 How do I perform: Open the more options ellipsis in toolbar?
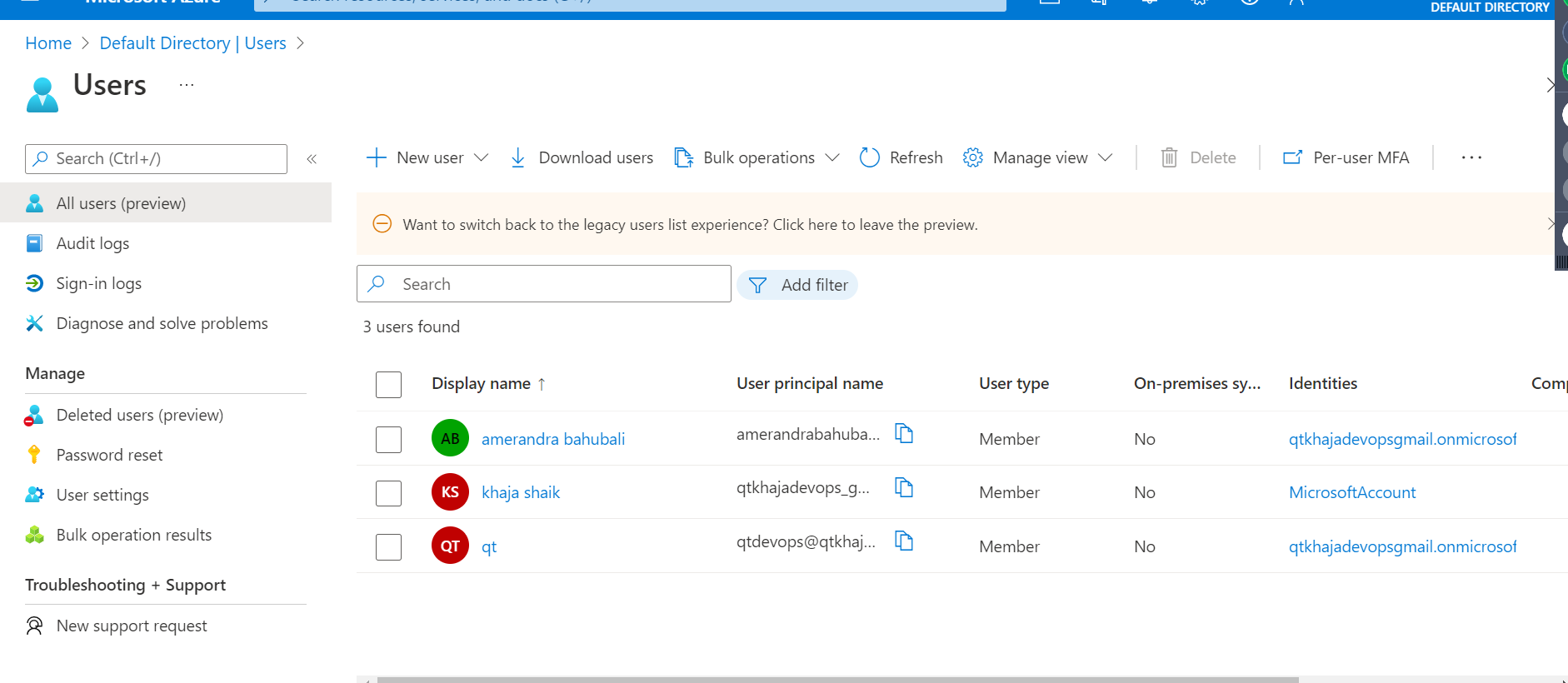1471,157
